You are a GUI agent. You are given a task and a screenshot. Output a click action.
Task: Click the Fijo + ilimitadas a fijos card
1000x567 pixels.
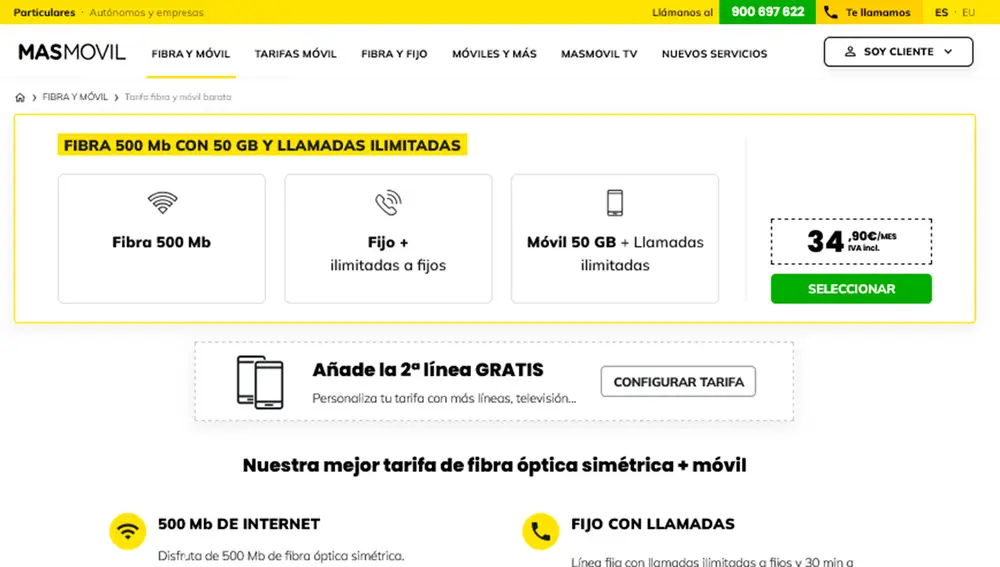[x=388, y=239]
